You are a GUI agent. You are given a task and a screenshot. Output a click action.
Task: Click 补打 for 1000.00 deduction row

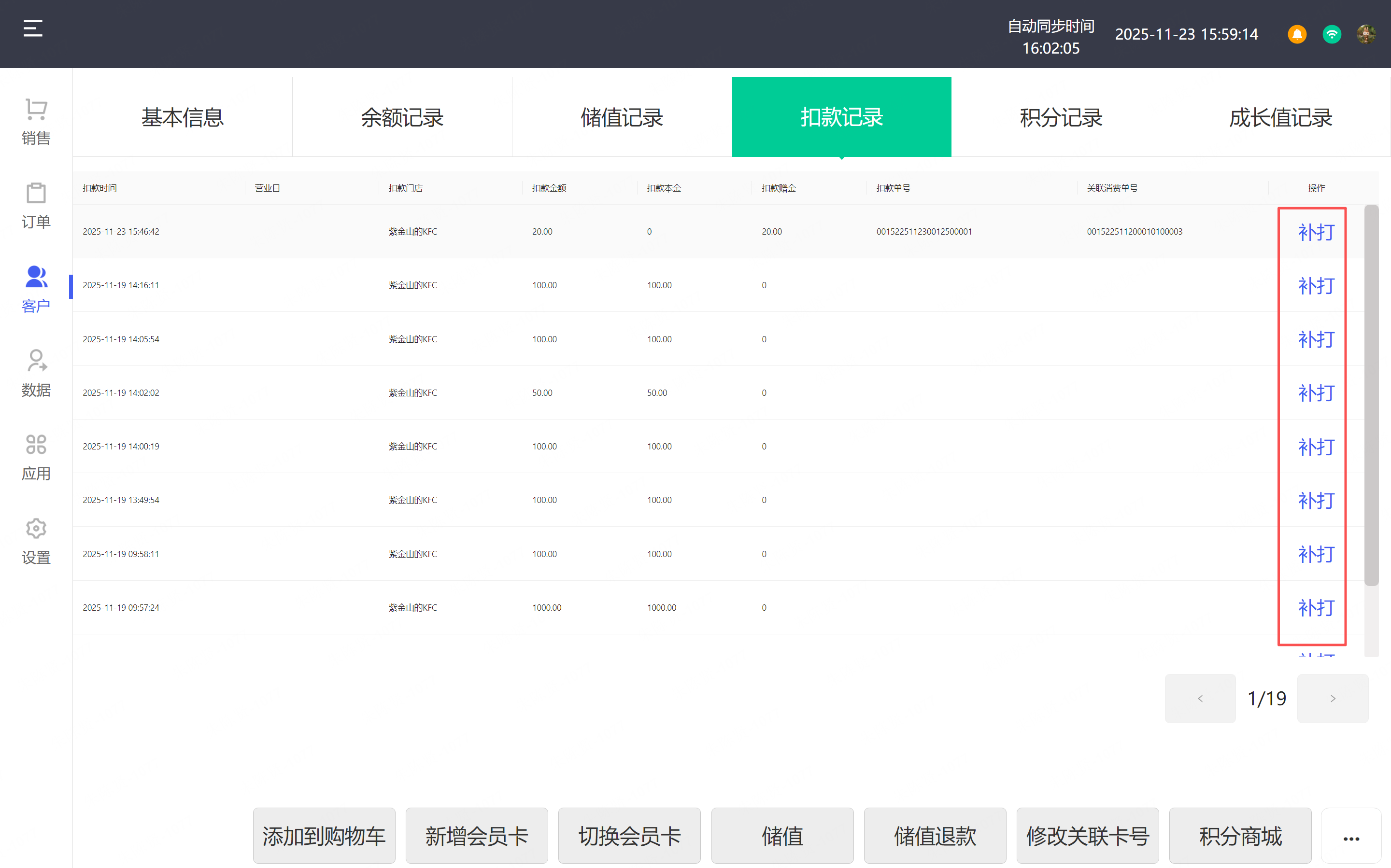[x=1316, y=608]
